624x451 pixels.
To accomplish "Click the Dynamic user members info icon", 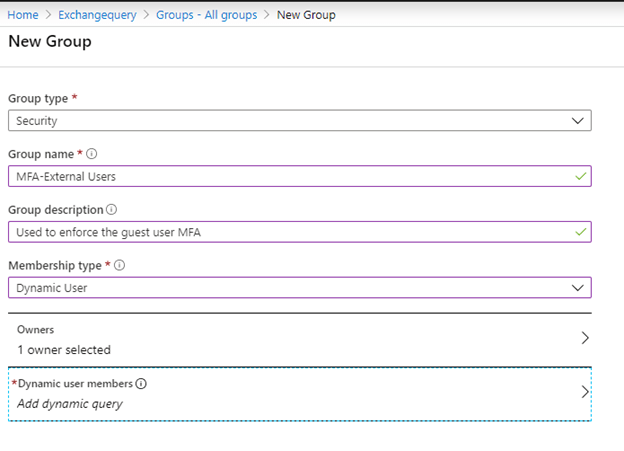I will (x=141, y=384).
